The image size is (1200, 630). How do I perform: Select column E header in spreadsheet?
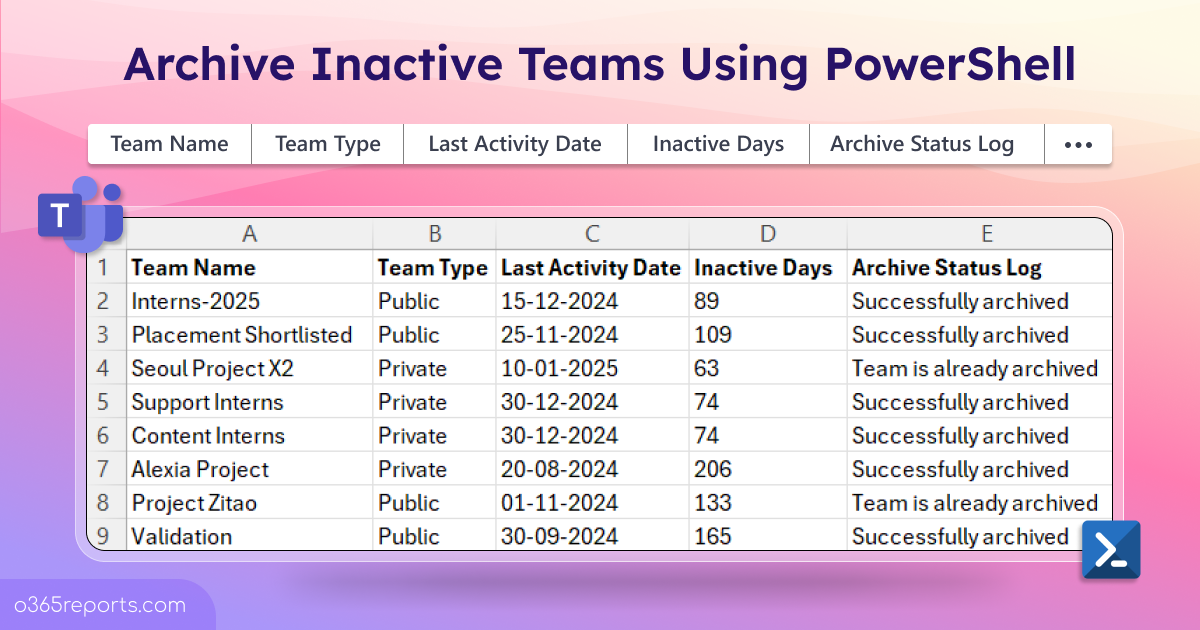pyautogui.click(x=980, y=234)
